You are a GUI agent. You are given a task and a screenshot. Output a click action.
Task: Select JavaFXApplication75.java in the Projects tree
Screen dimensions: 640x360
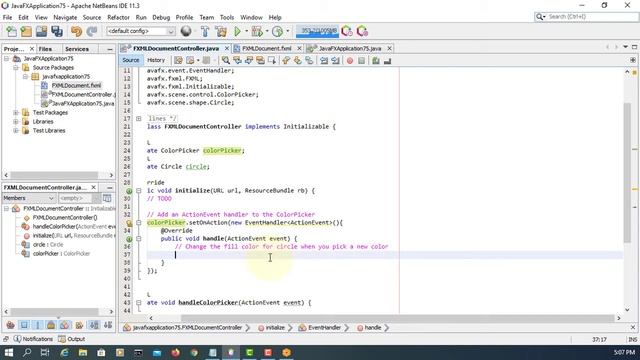point(83,103)
